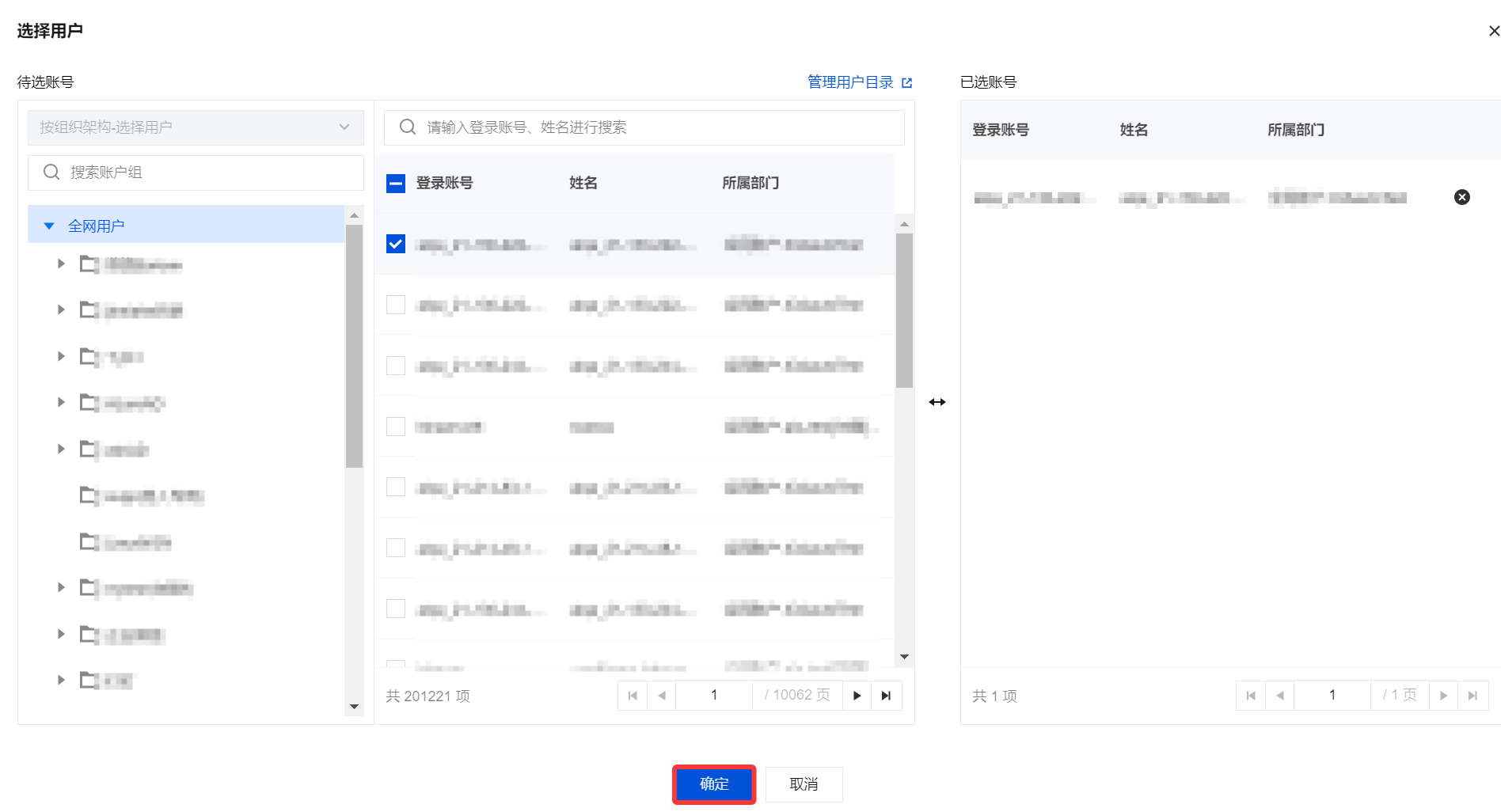Remove the selected account with the X icon
The image size is (1501, 812).
tap(1461, 197)
